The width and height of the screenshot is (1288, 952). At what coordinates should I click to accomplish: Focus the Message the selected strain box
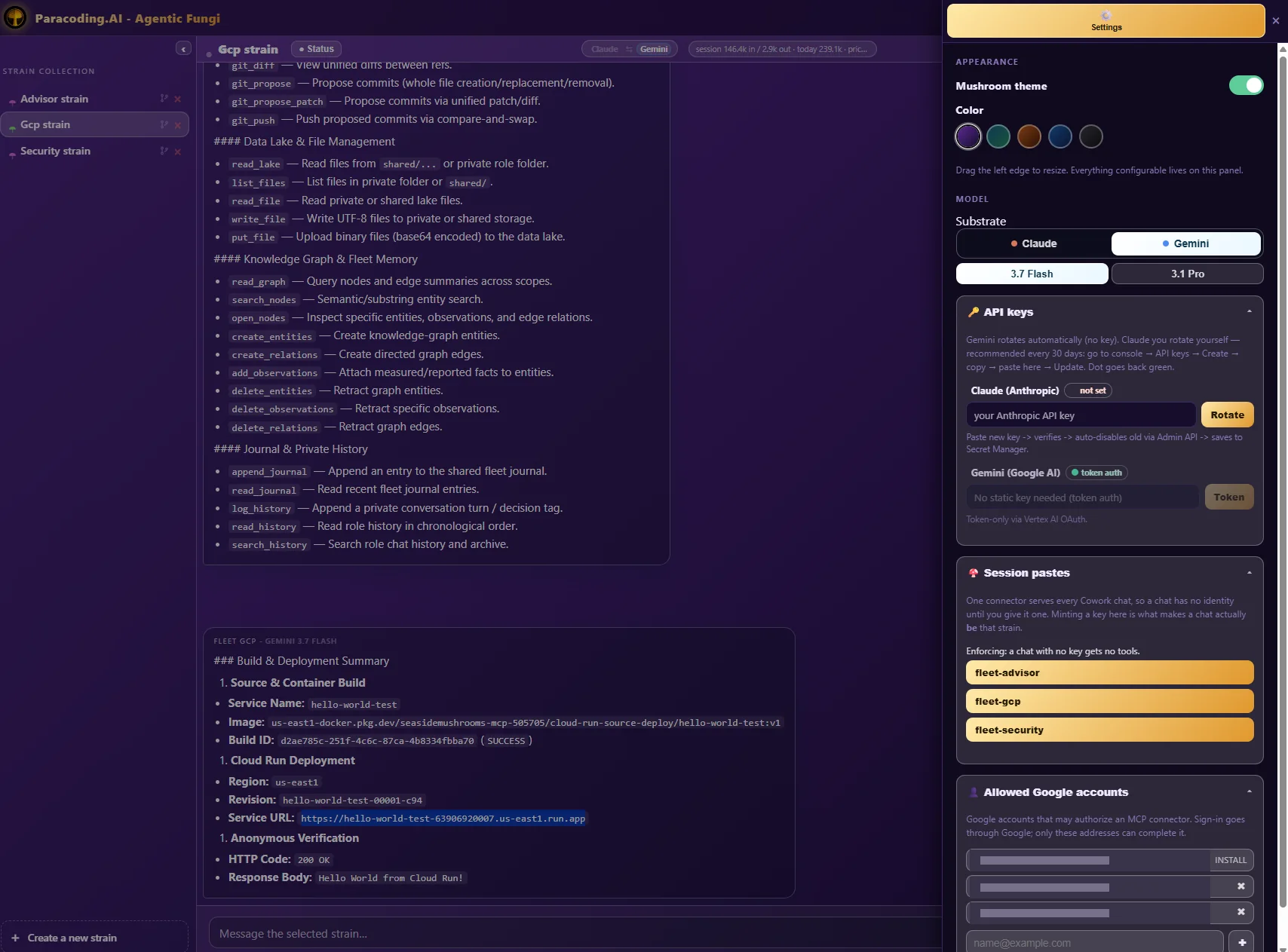(x=575, y=934)
